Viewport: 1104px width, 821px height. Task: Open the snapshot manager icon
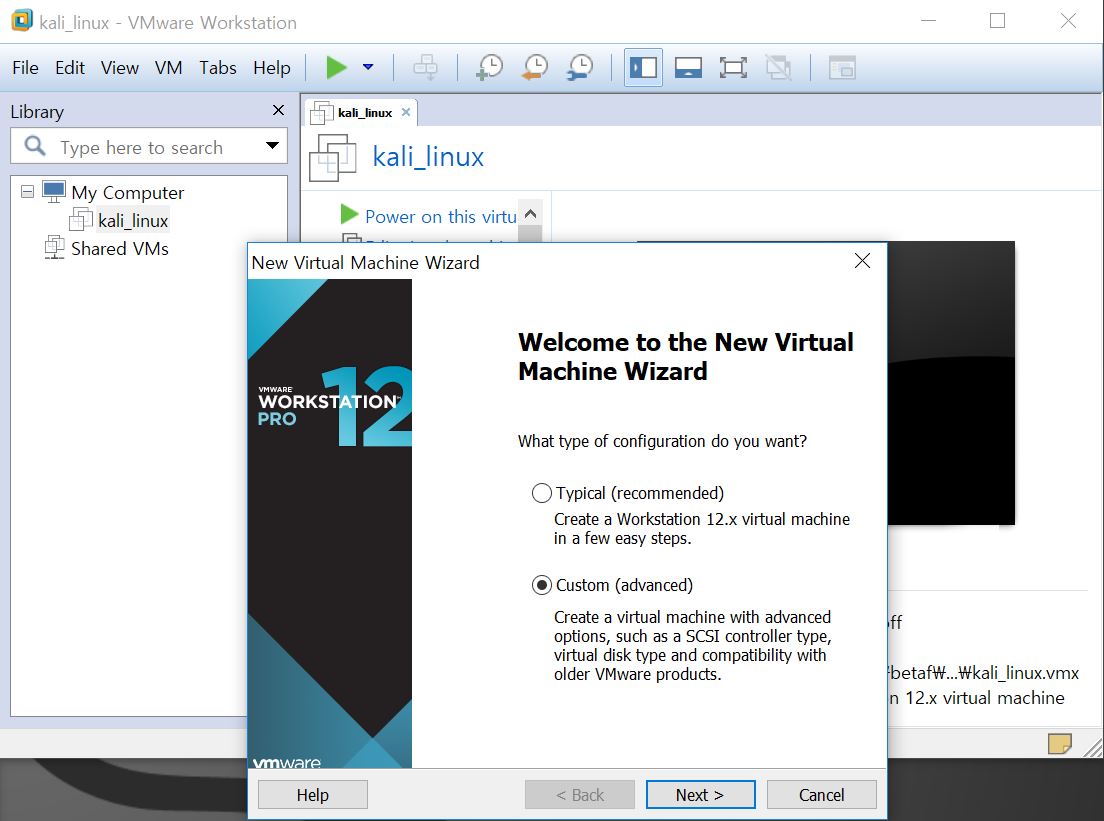tap(580, 68)
